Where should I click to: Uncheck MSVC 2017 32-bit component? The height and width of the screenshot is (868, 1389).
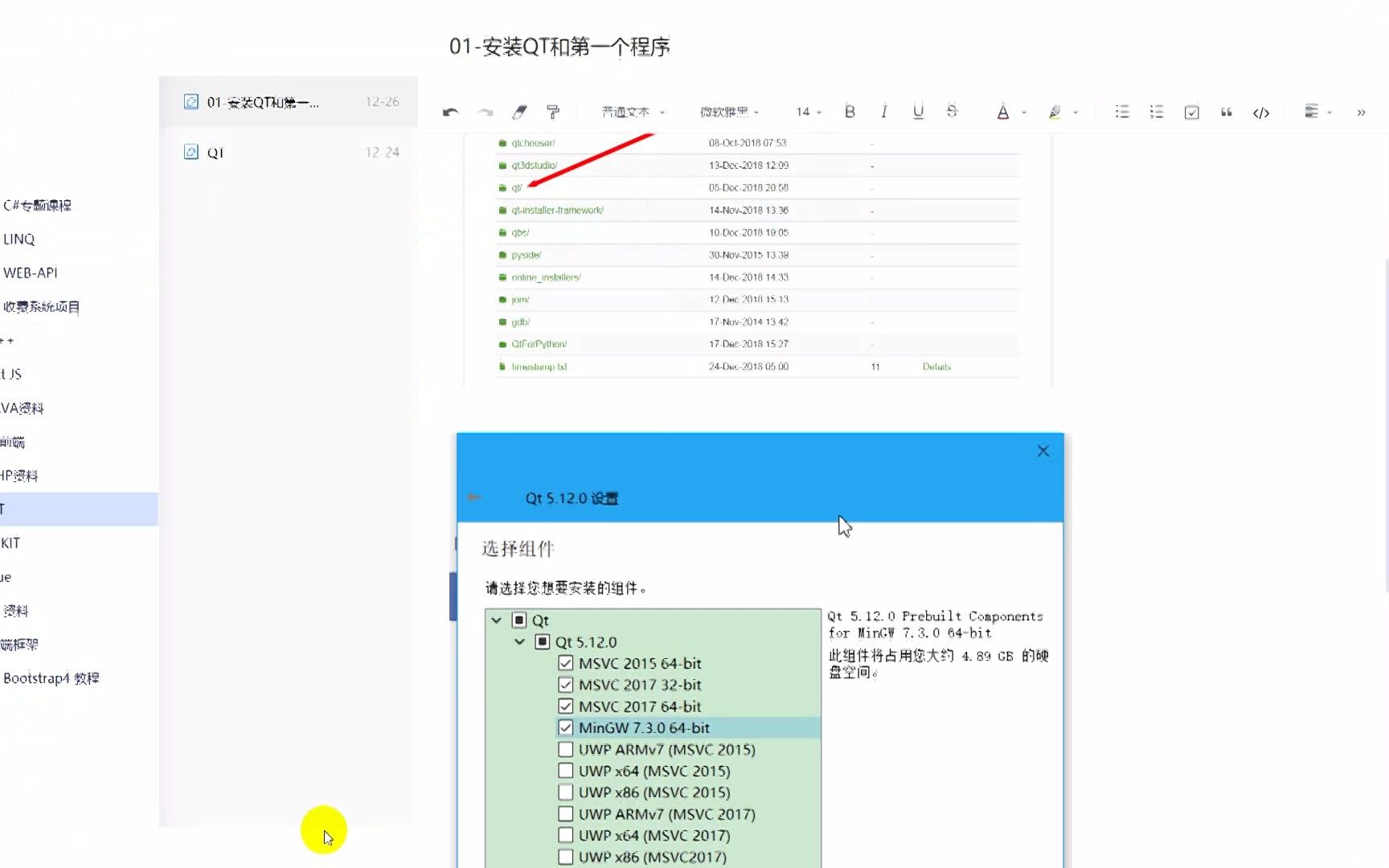(x=566, y=685)
